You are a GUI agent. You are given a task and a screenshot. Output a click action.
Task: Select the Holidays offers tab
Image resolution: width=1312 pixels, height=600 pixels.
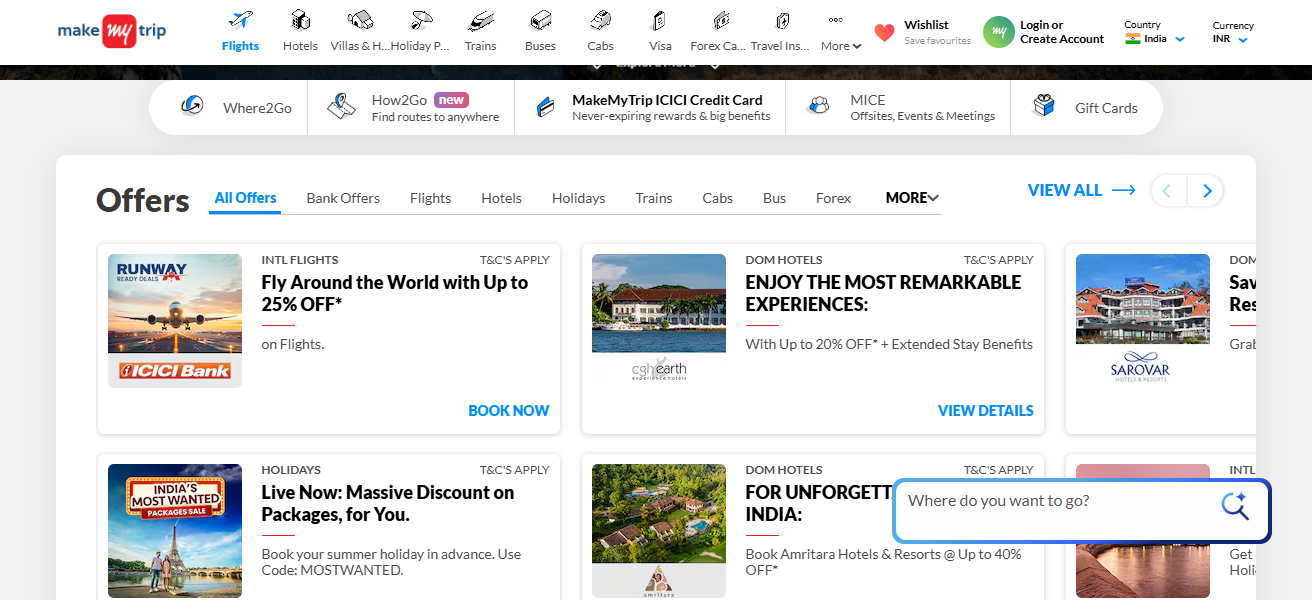[x=578, y=197]
